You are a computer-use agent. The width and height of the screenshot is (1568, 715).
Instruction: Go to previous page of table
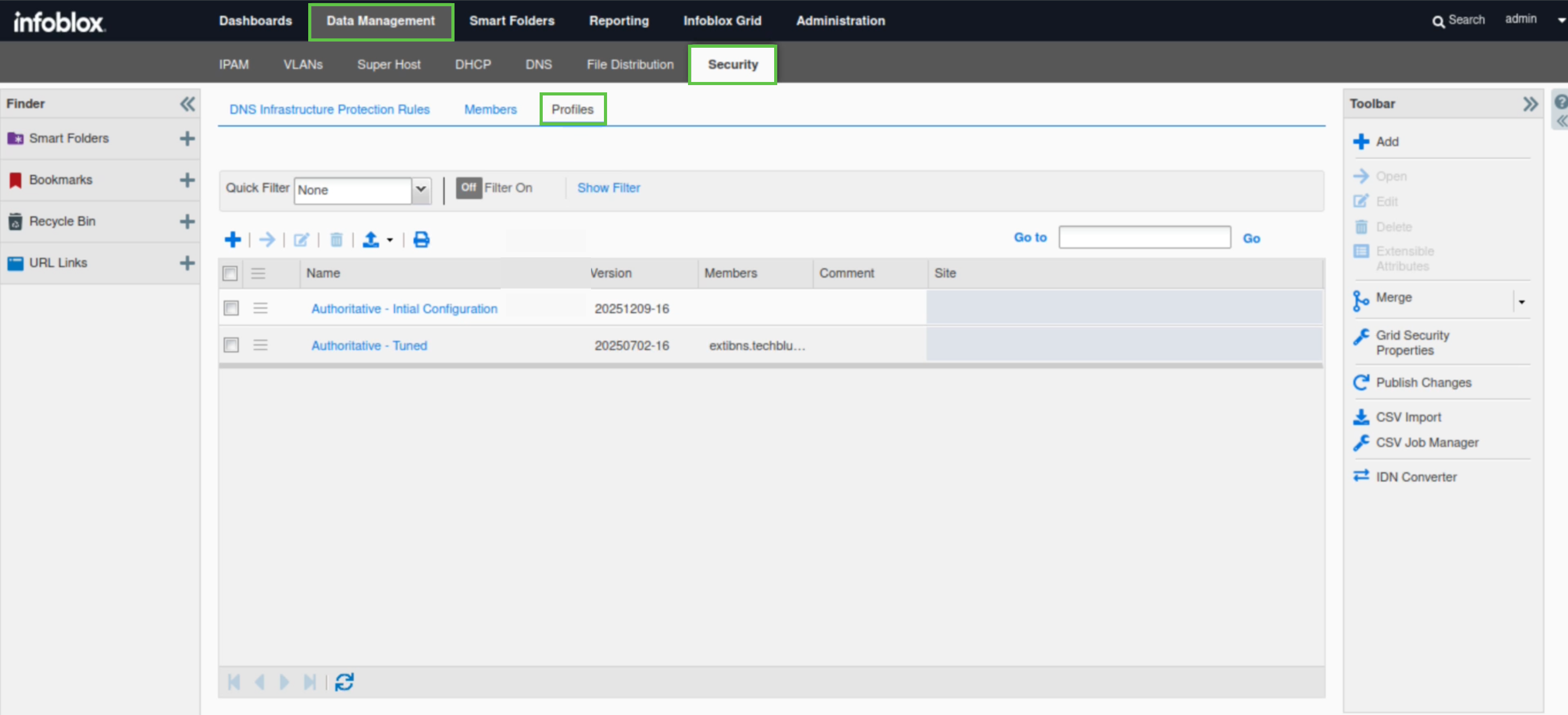coord(259,682)
